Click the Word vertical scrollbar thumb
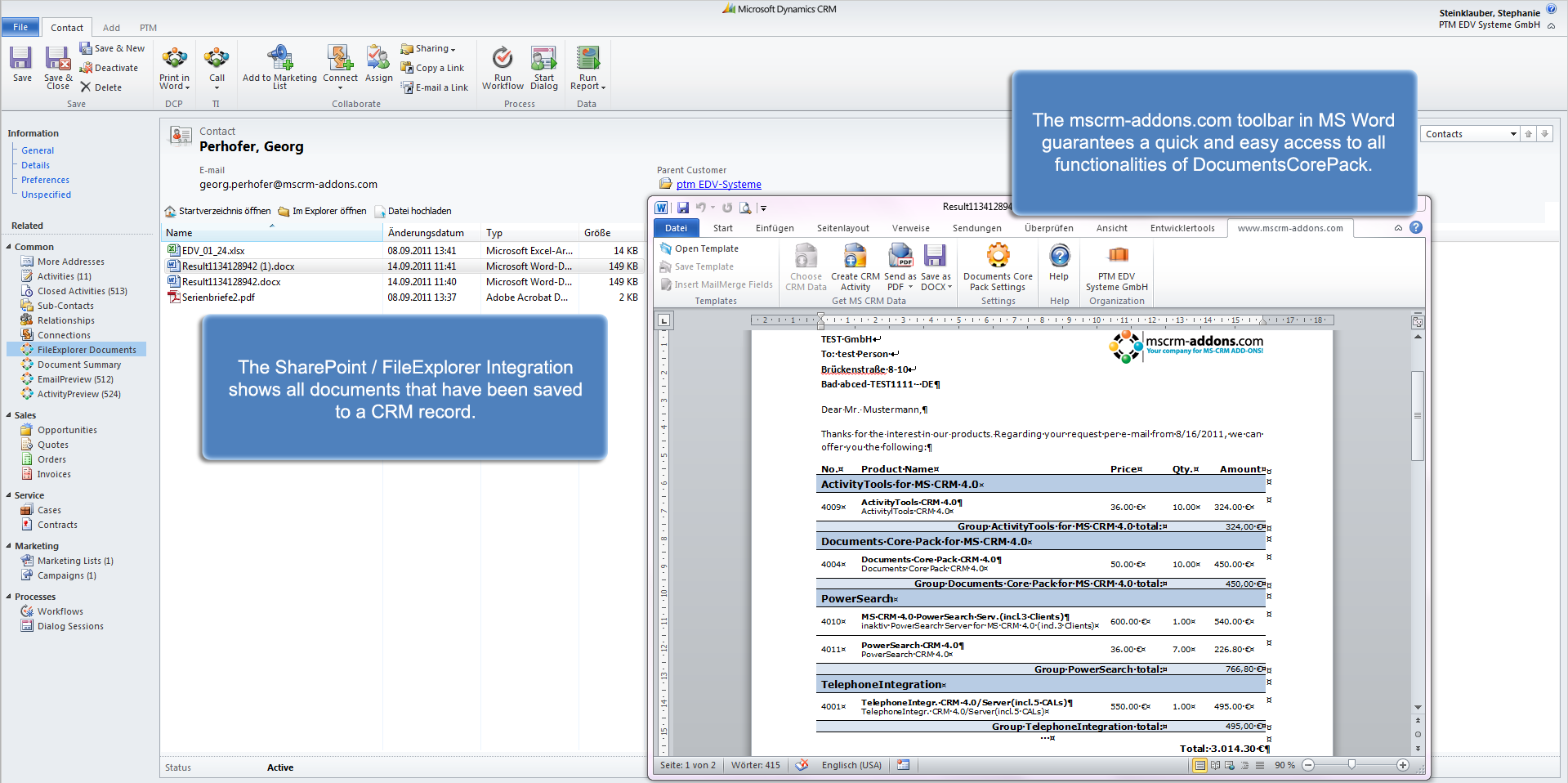The width and height of the screenshot is (1568, 783). coord(1418,415)
